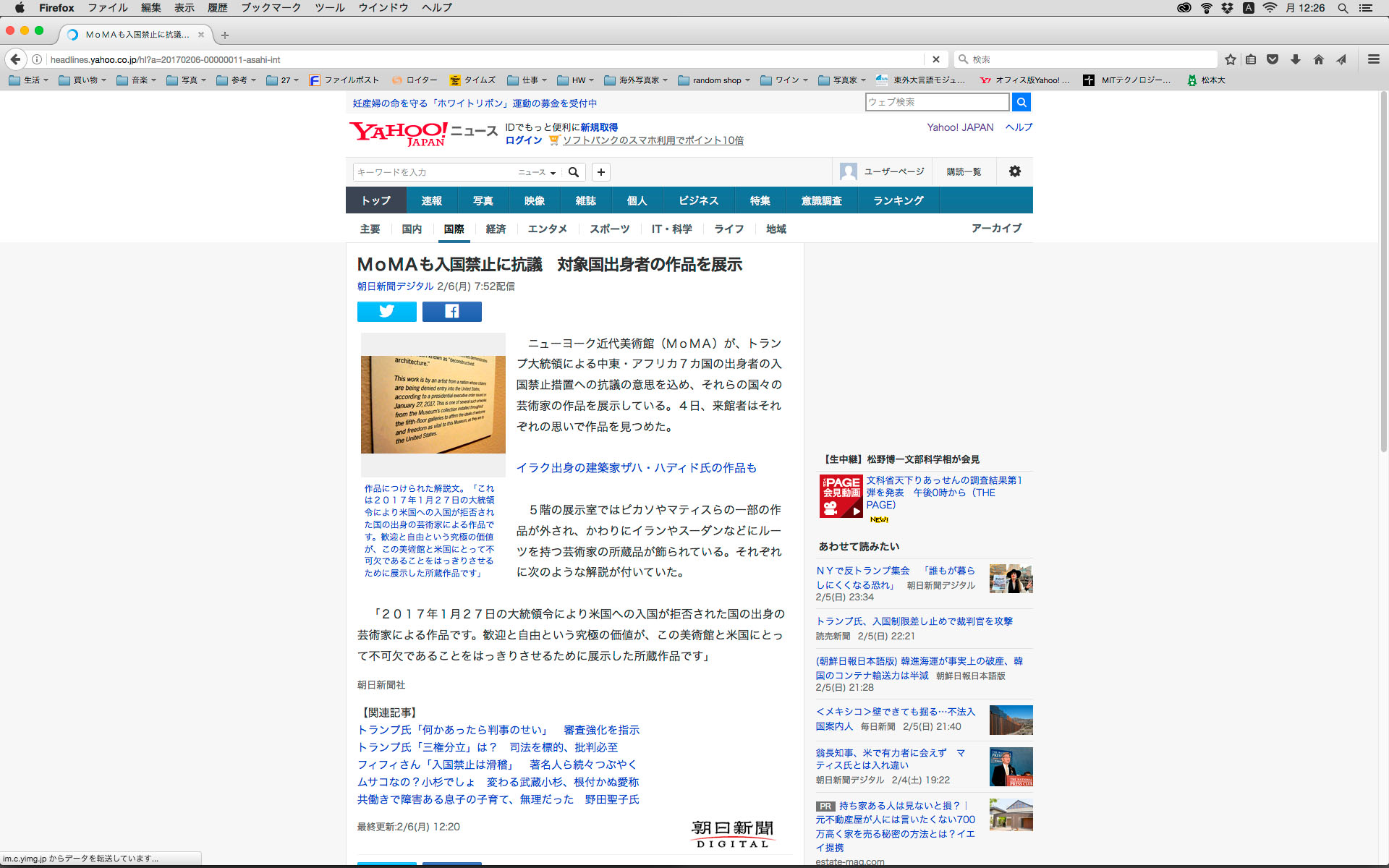Share article via Twitter button
This screenshot has height=868, width=1389.
tap(387, 312)
